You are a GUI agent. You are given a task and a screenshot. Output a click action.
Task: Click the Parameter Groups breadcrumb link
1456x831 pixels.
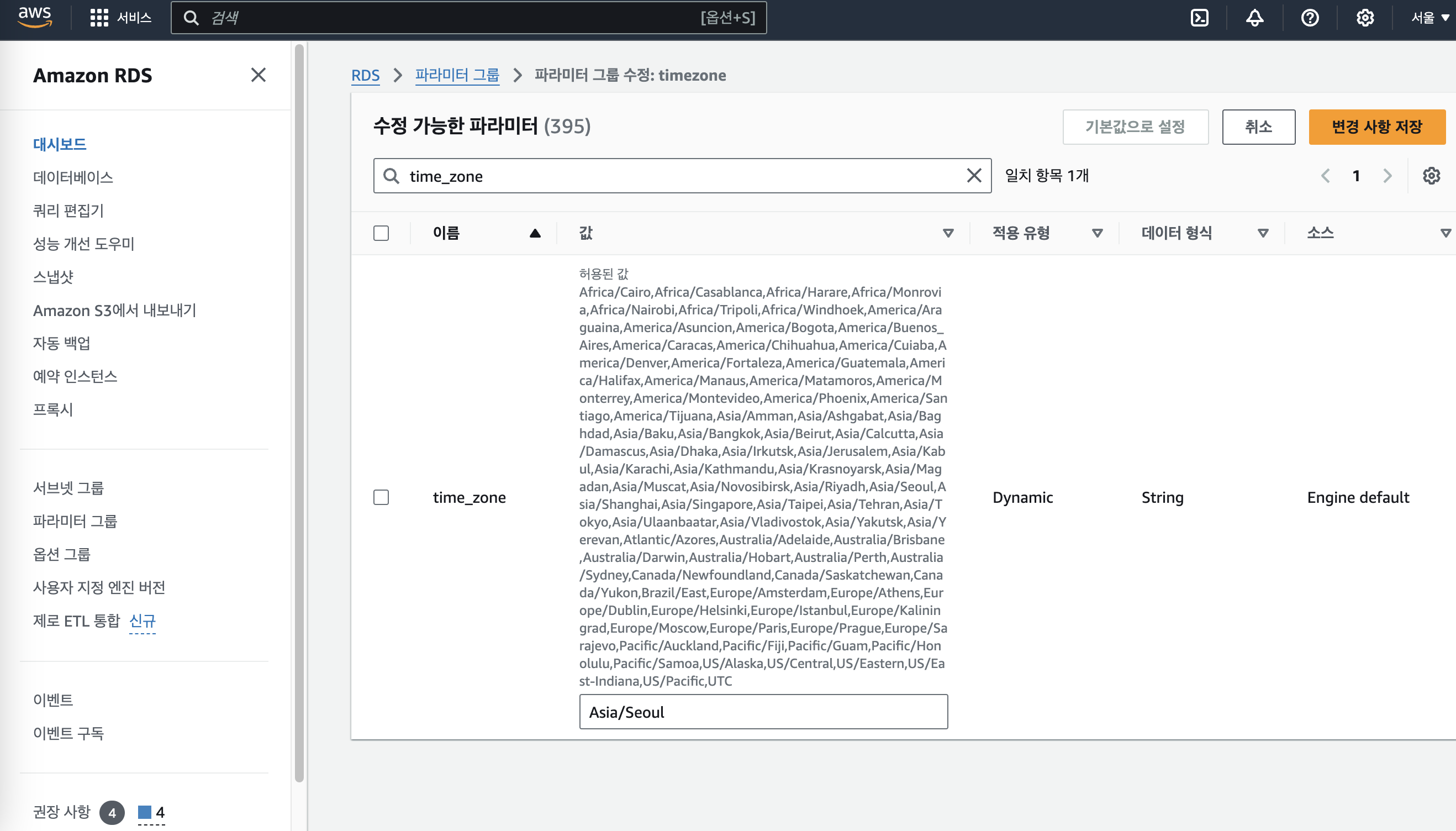(457, 75)
